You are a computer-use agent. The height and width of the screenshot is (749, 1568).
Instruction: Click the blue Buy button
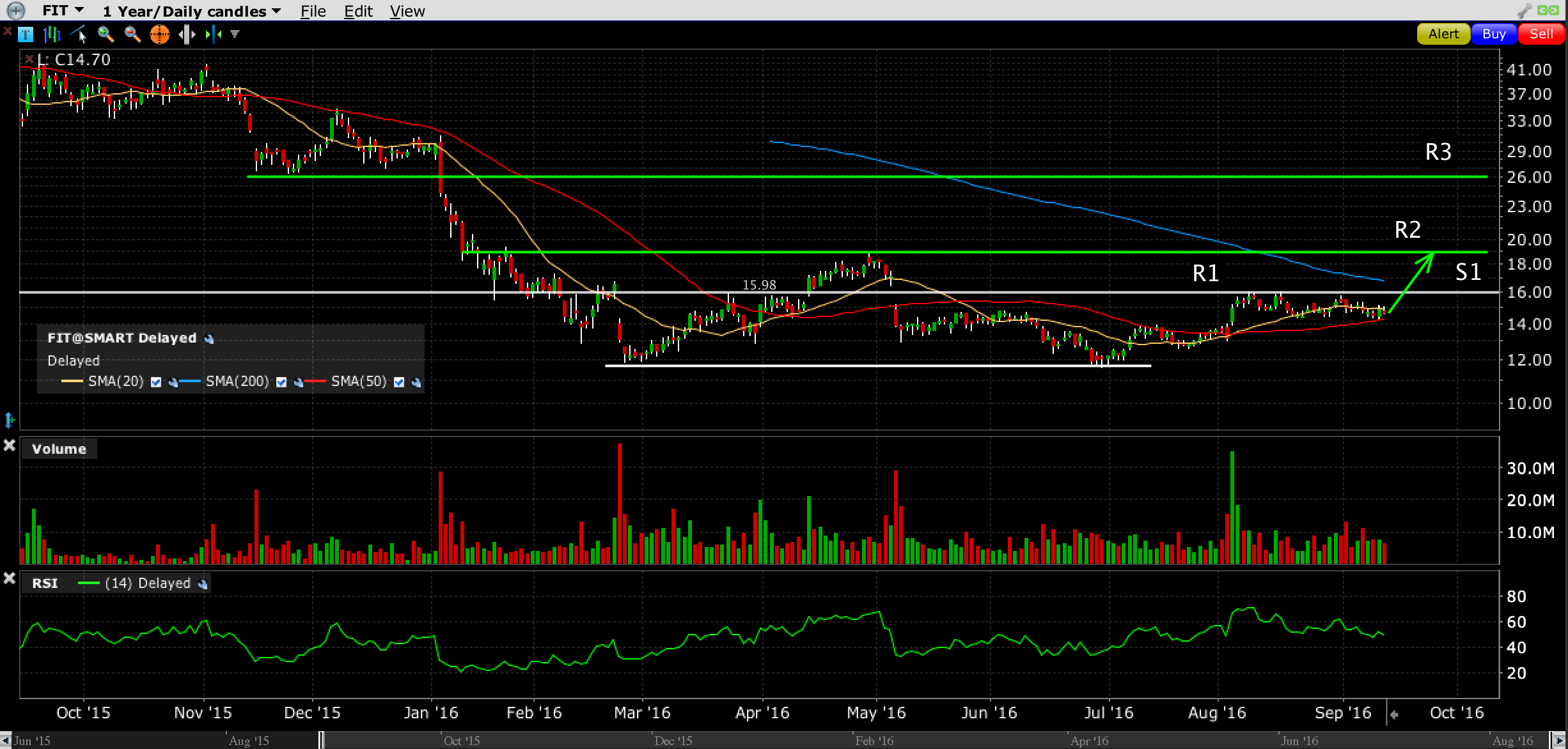point(1494,34)
